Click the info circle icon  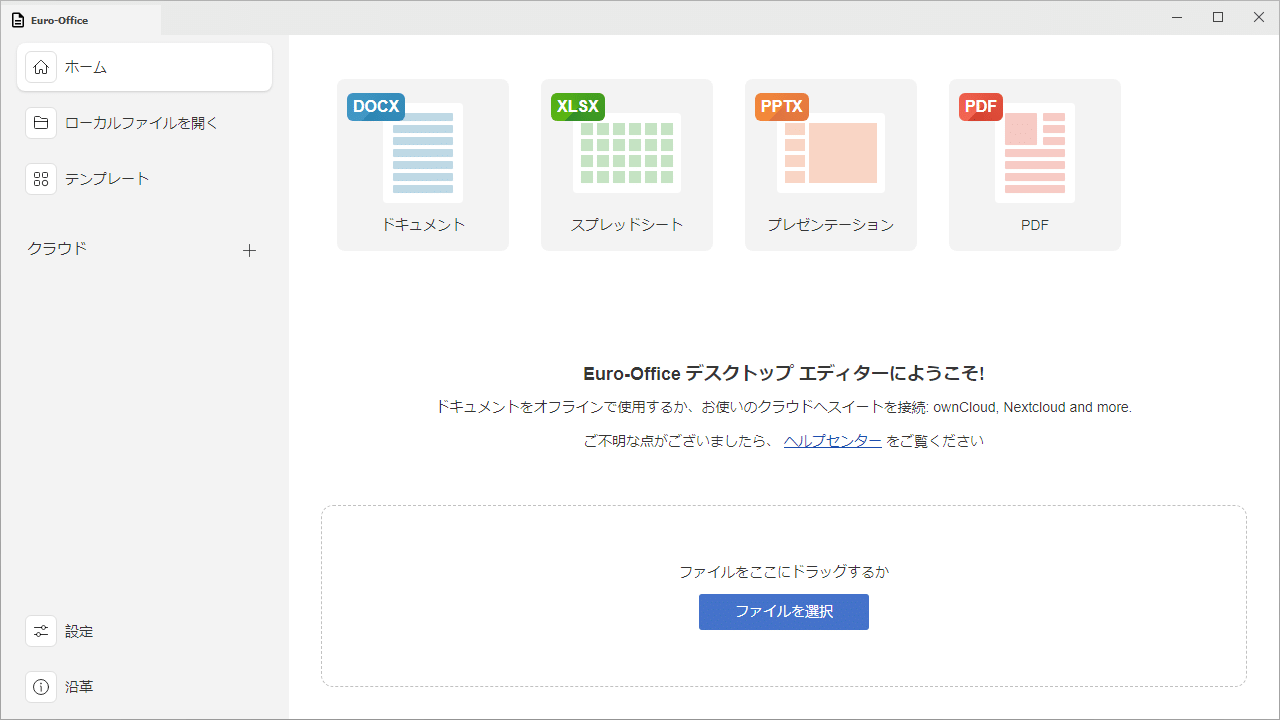click(41, 687)
